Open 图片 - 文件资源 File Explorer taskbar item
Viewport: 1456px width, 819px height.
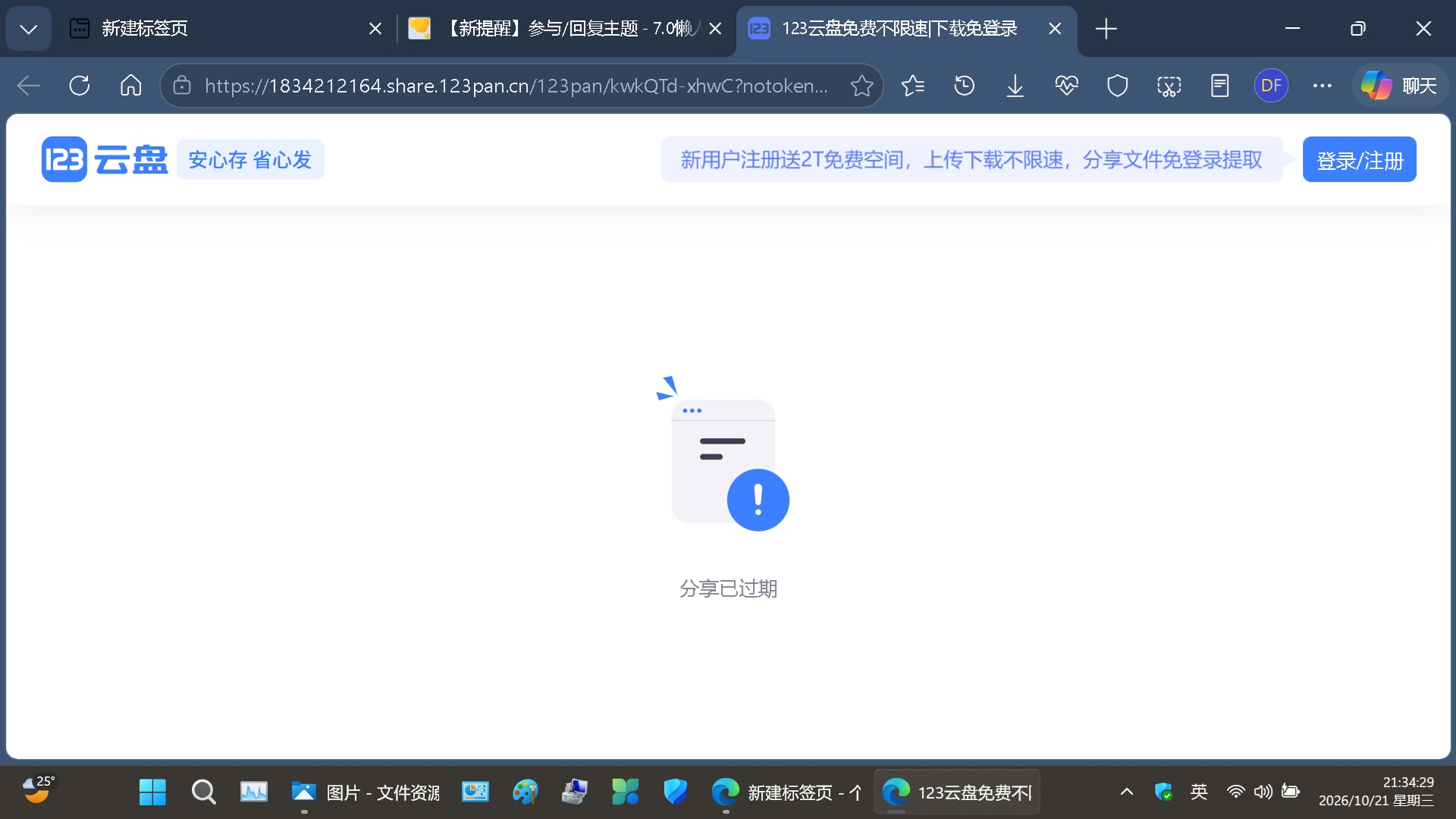(366, 792)
